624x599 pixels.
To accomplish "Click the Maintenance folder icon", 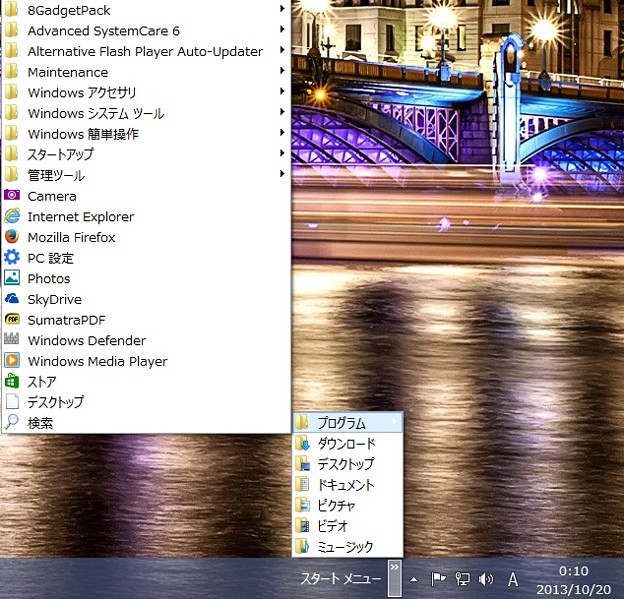I will 12,71.
